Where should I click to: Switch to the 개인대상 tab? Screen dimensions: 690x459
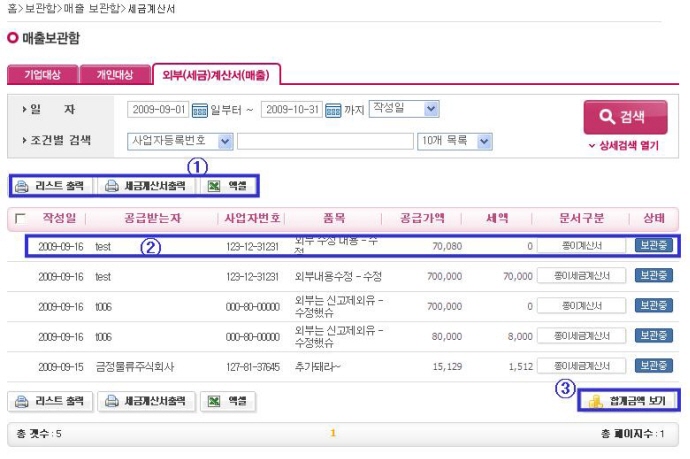113,75
